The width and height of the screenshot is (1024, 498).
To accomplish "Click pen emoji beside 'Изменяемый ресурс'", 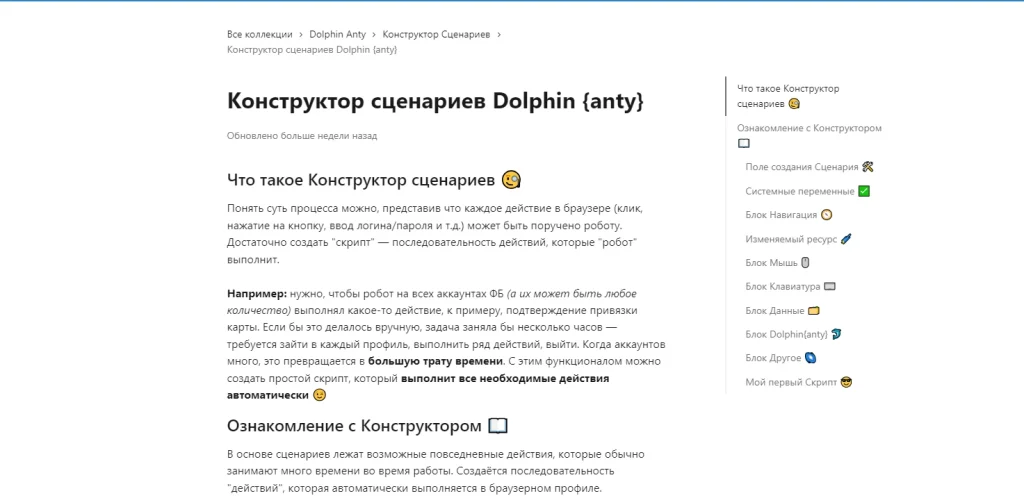I will [x=846, y=239].
